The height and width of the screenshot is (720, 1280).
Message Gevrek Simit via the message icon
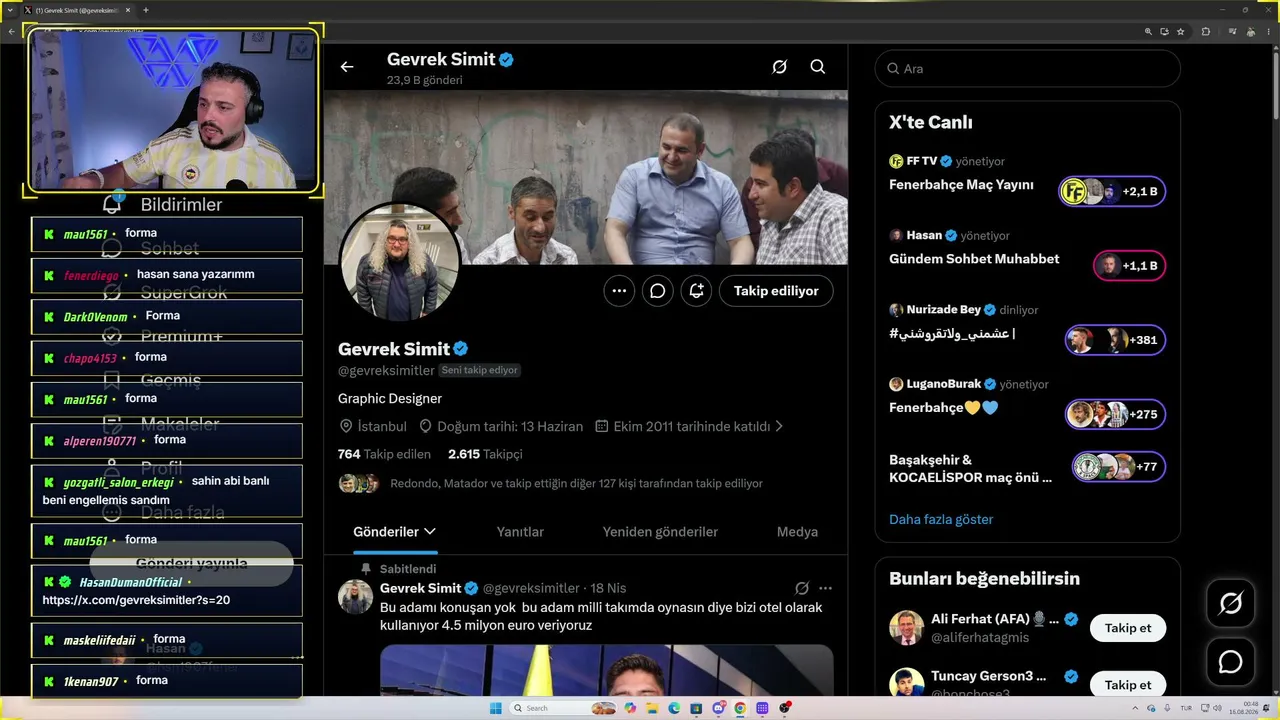pos(657,291)
